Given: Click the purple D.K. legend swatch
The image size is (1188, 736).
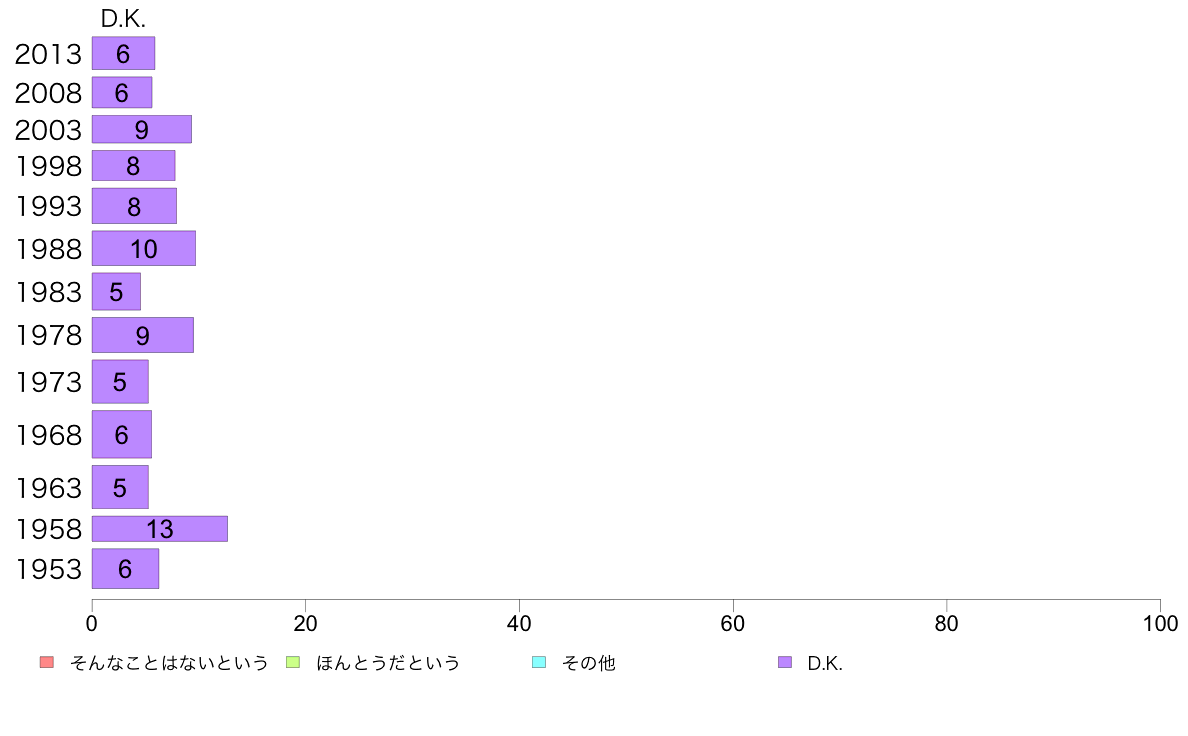Looking at the screenshot, I should pos(785,662).
